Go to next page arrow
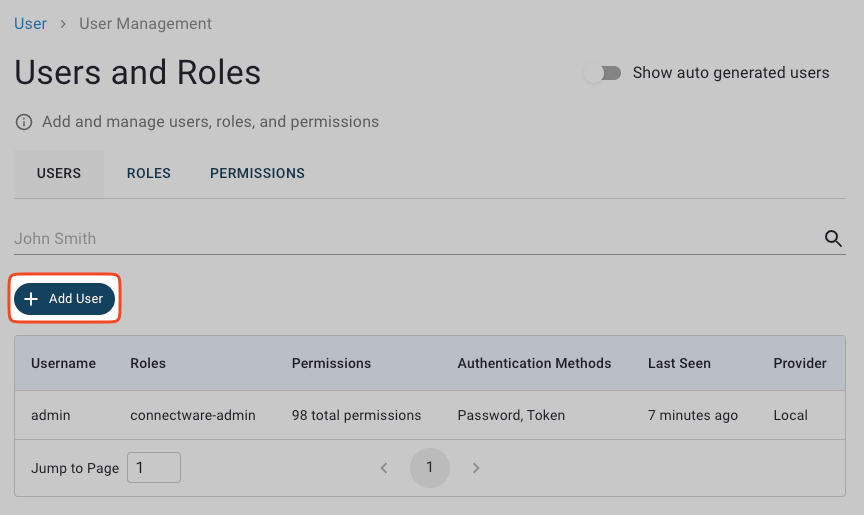This screenshot has width=864, height=515. point(476,468)
